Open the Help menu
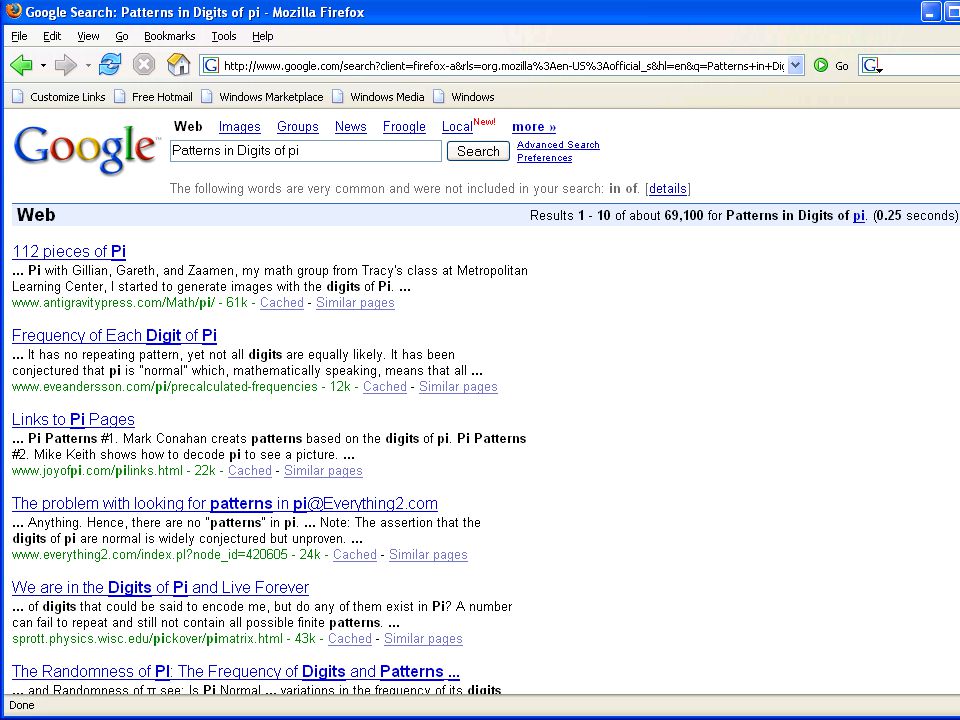Screen dimensions: 960x720 [263, 36]
